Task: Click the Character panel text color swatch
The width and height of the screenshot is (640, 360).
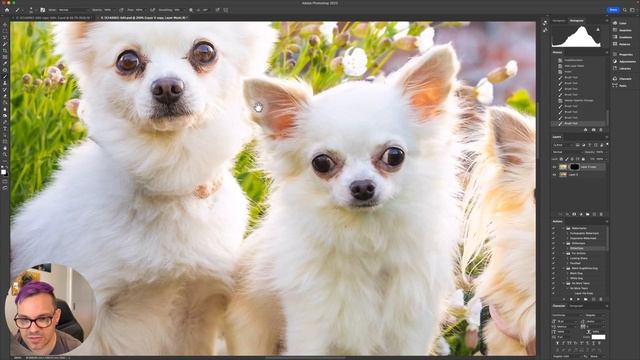Action: pos(598,337)
